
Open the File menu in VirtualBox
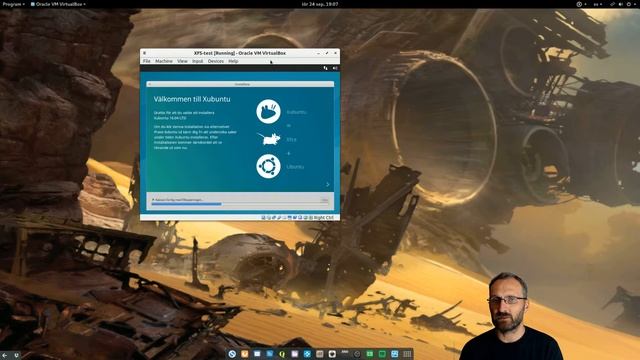147,61
